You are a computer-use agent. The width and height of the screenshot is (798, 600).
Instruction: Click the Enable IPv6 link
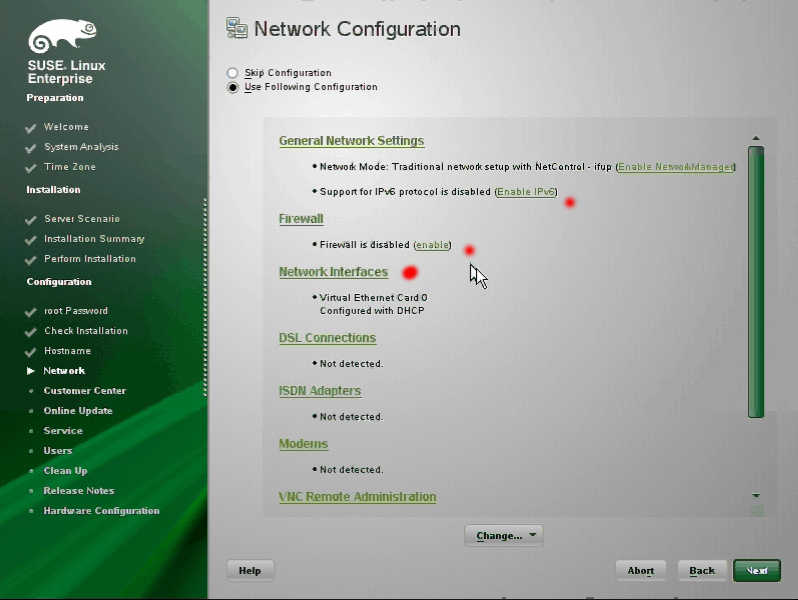pos(526,192)
